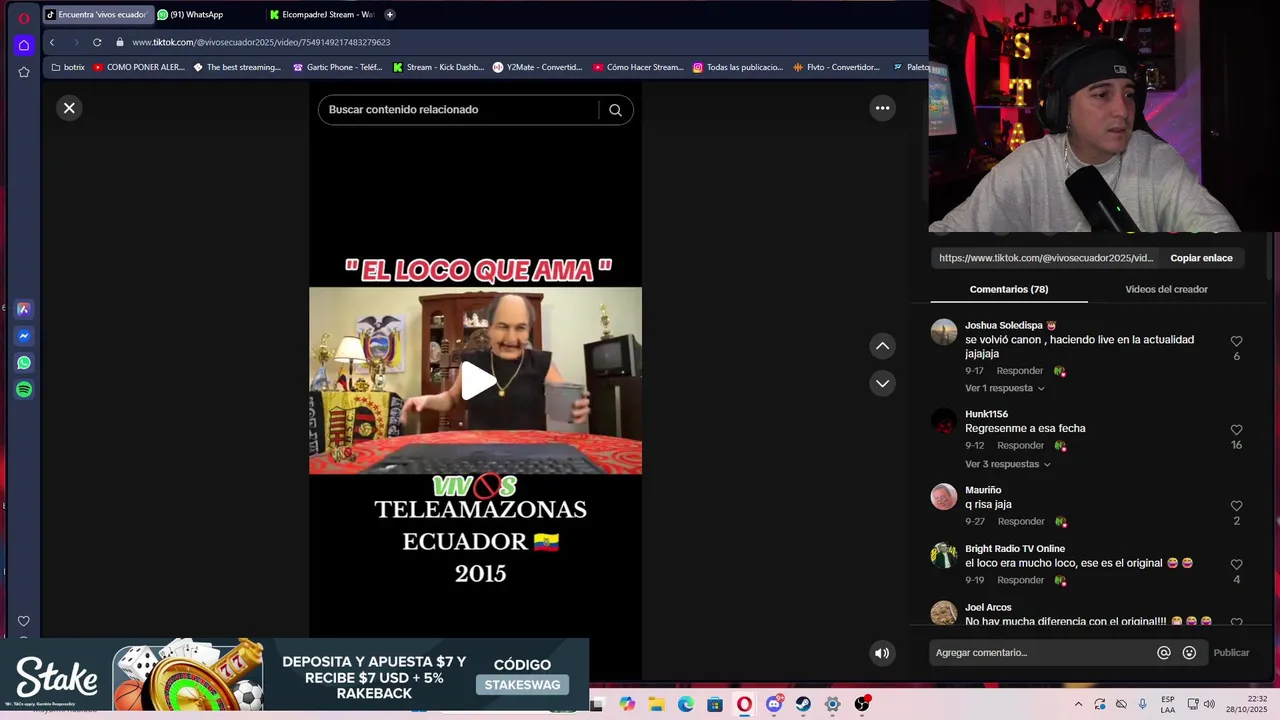Reply to Joshua Soledispa's comment
The height and width of the screenshot is (720, 1280).
[x=1020, y=371]
